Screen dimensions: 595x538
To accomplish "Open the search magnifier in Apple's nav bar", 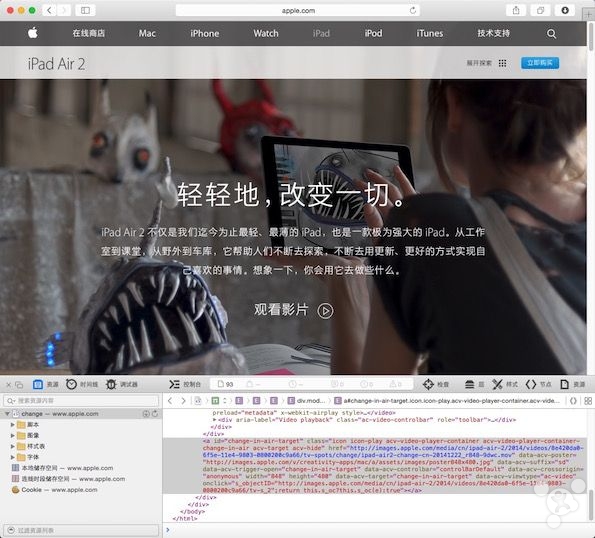I will pyautogui.click(x=551, y=33).
